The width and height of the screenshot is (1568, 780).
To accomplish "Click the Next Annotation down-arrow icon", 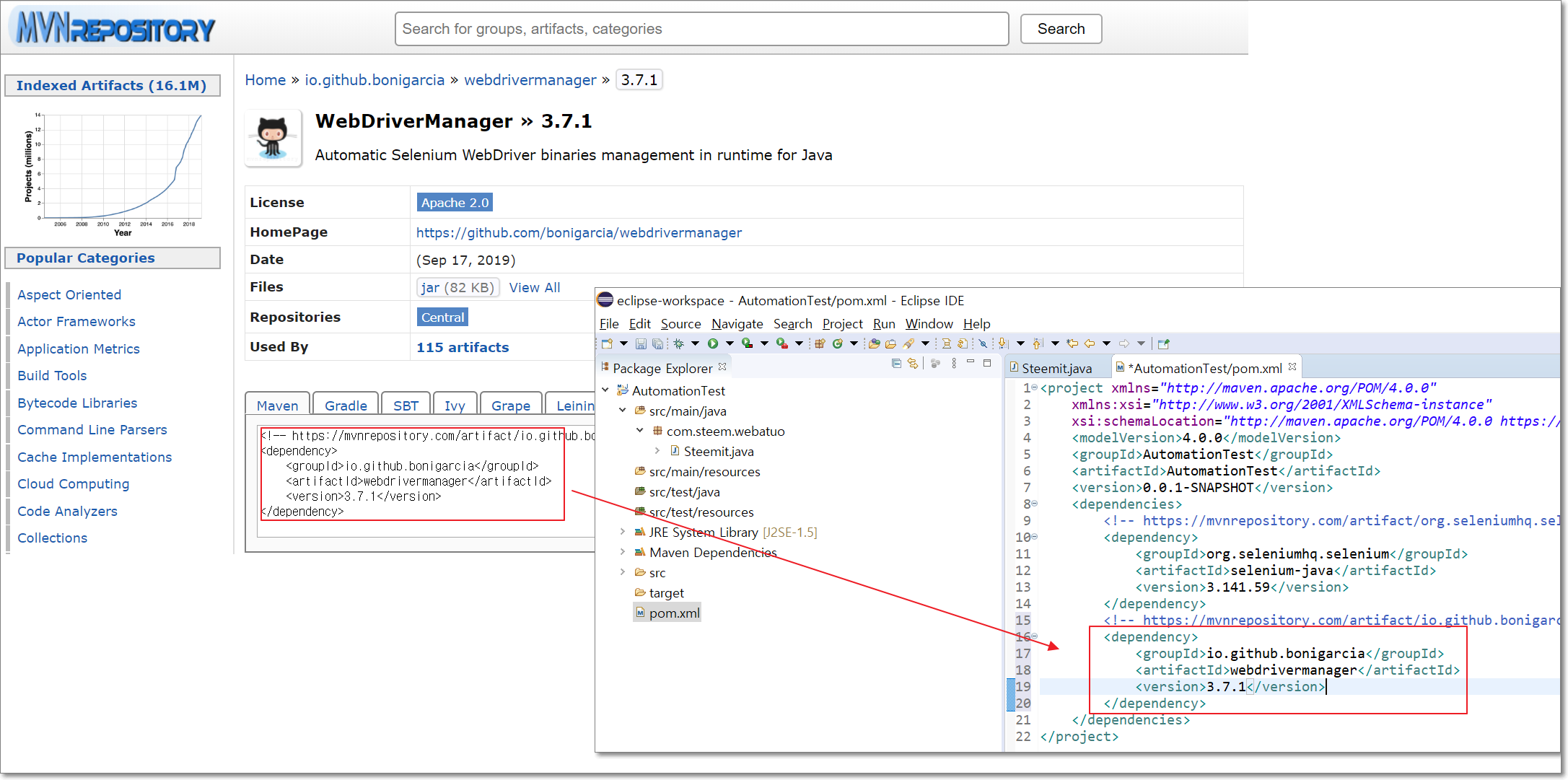I will 1003,343.
